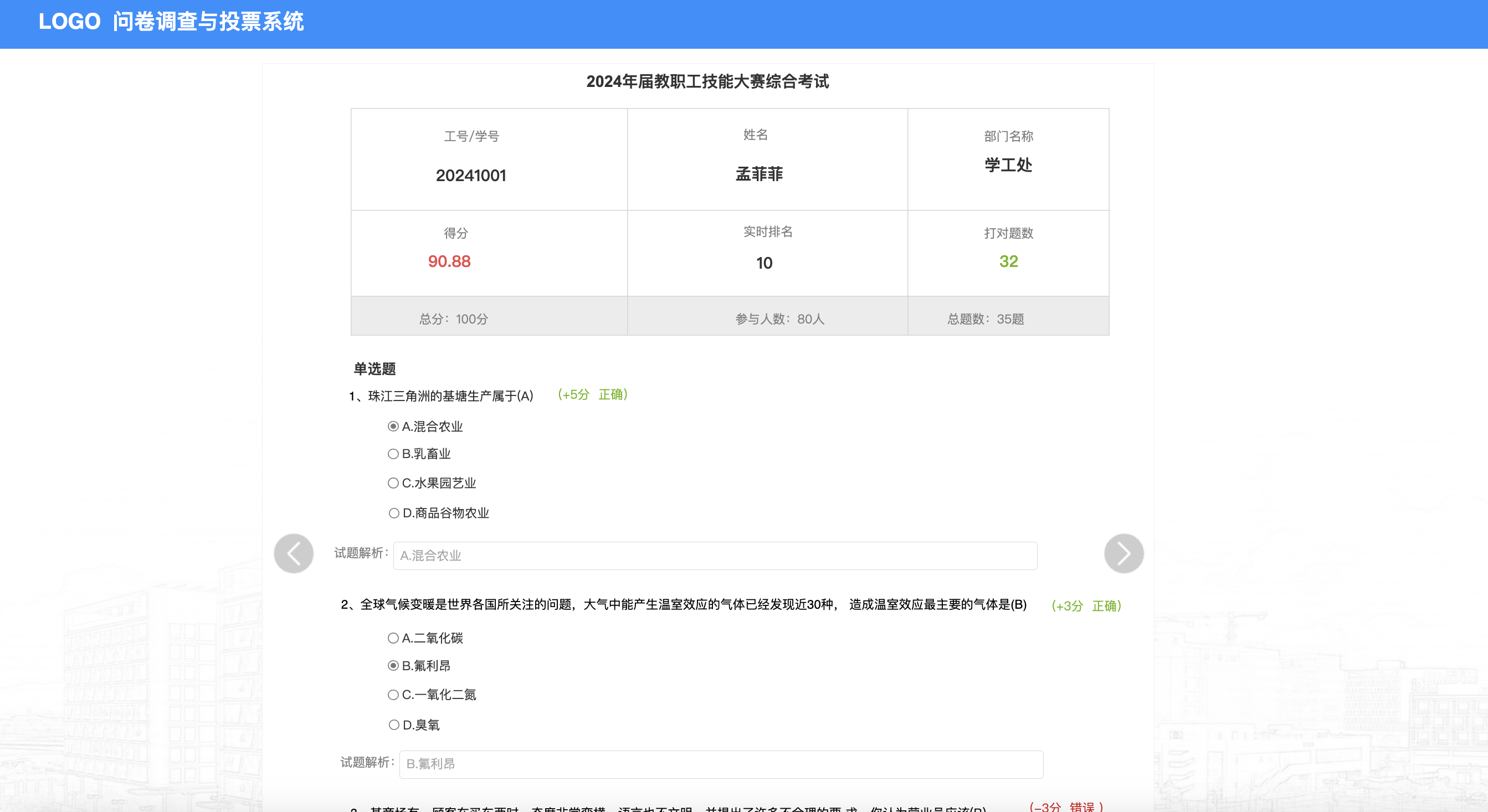The image size is (1488, 812).
Task: Click the LOGO in the header
Action: 69,22
